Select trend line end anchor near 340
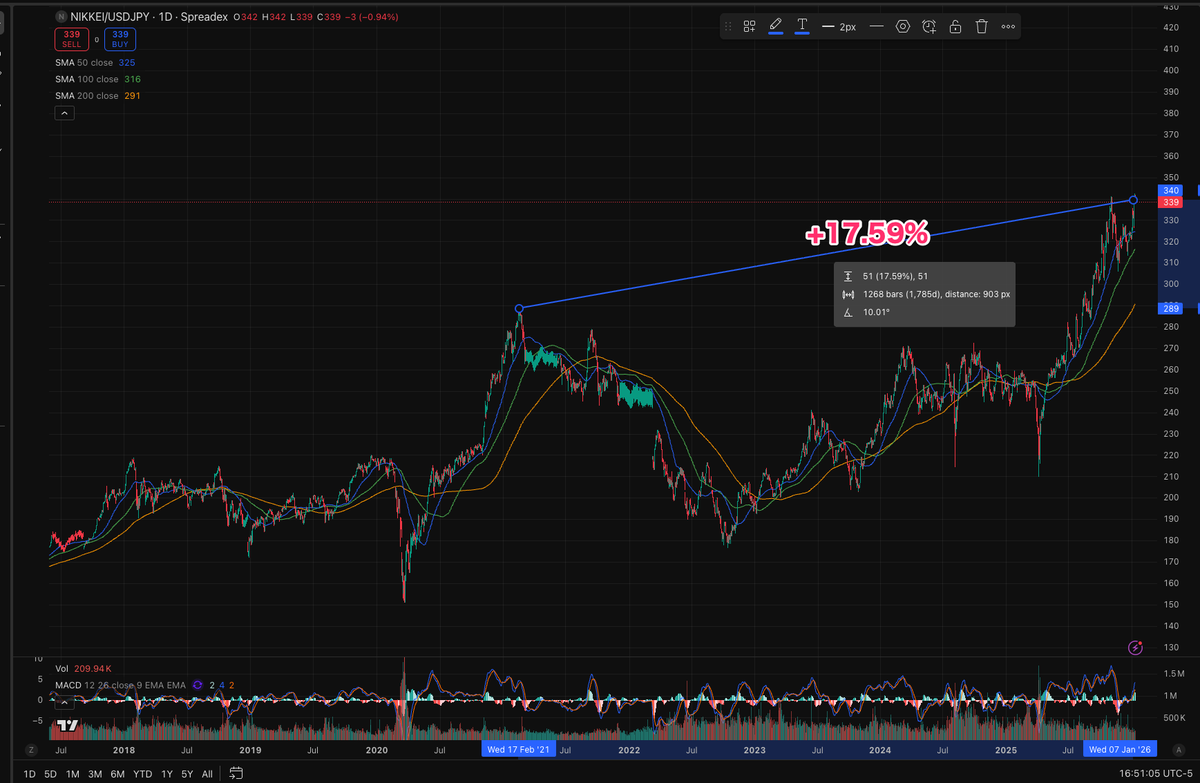 point(1133,200)
